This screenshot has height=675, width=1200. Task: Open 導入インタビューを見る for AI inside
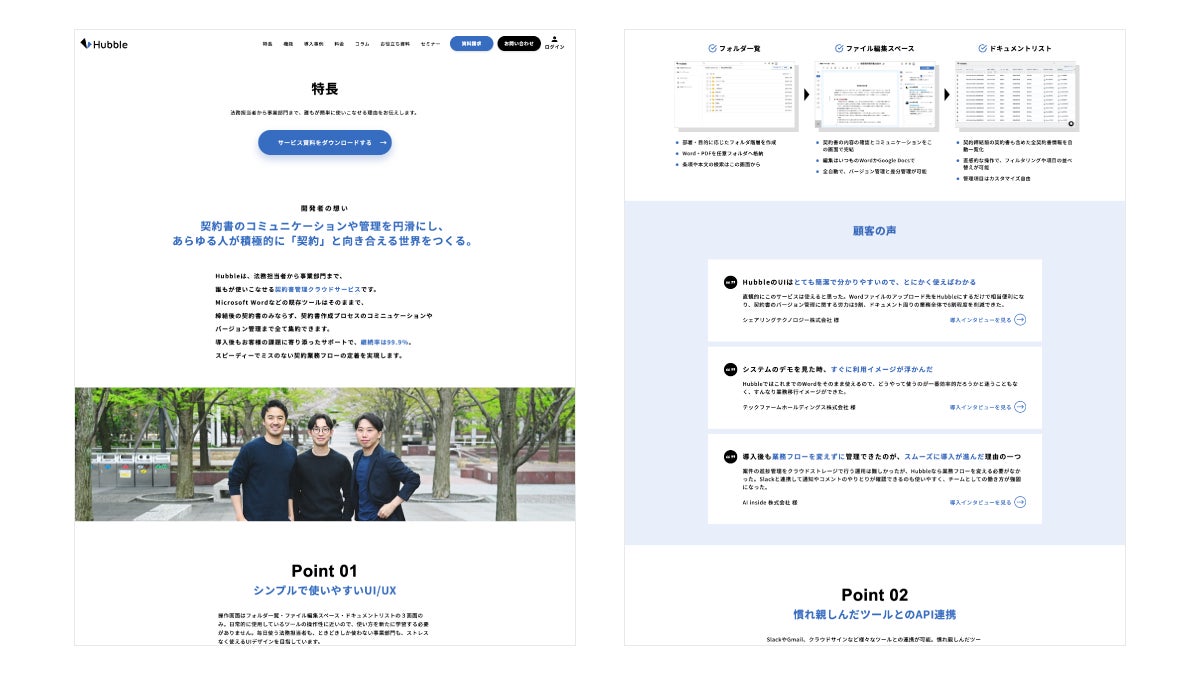pyautogui.click(x=981, y=502)
